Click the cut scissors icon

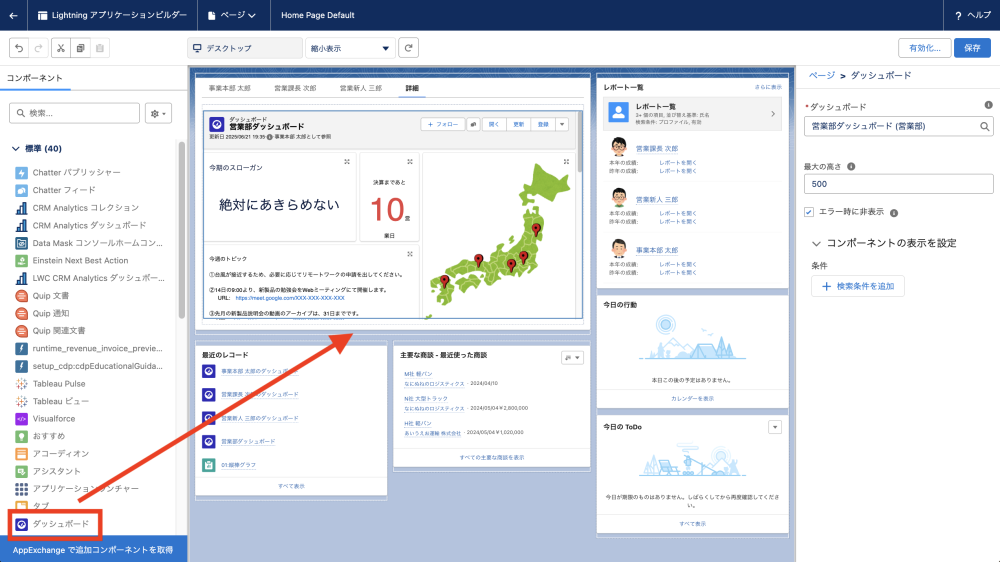[x=61, y=48]
